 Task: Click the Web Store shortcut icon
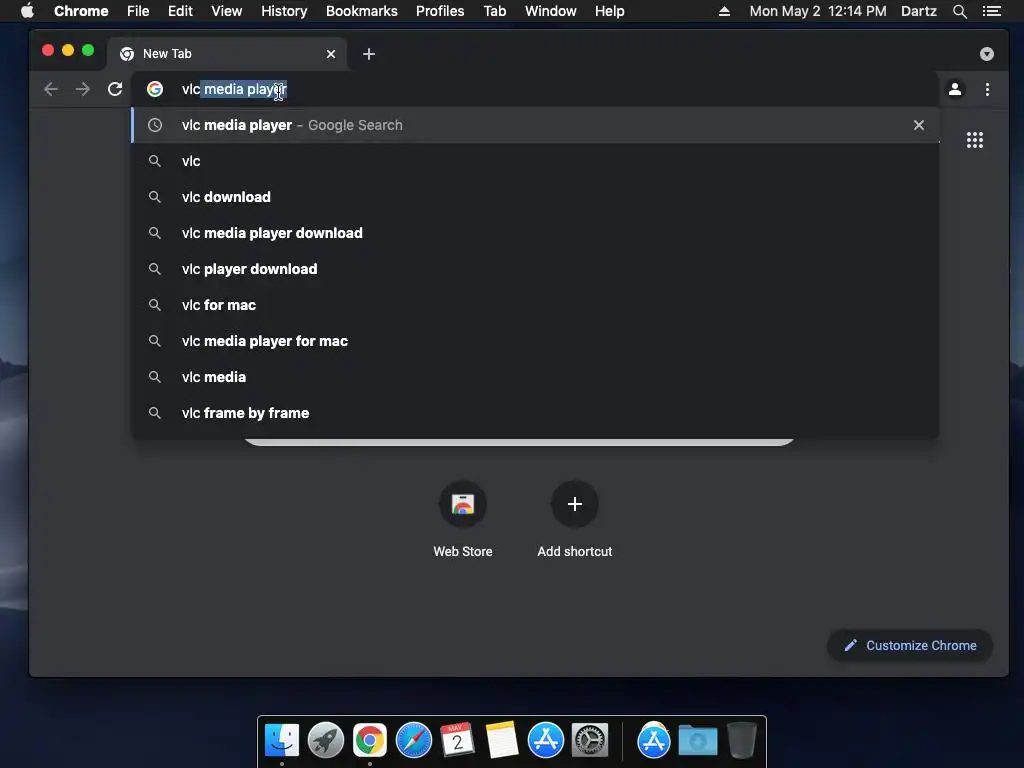463,504
